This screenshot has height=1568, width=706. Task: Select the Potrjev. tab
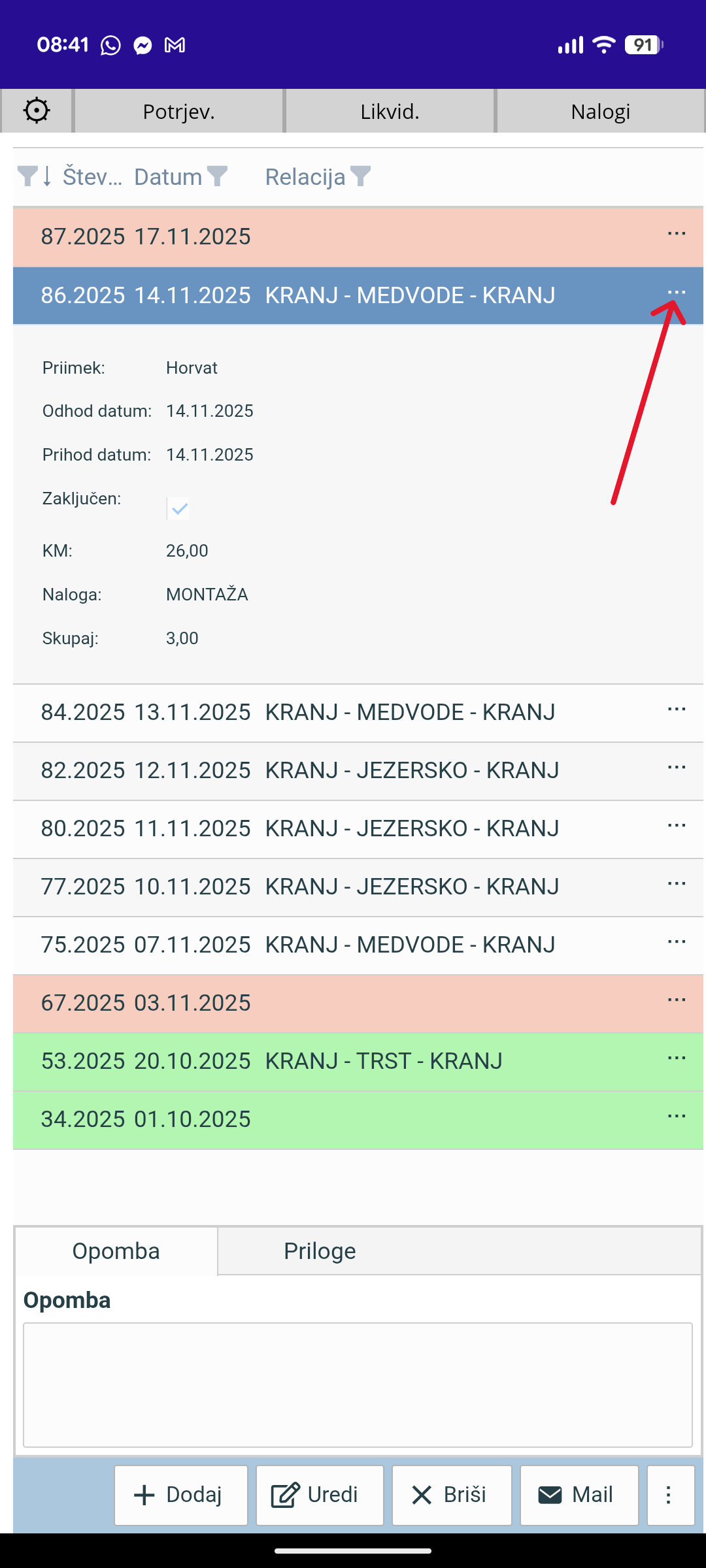click(x=178, y=112)
